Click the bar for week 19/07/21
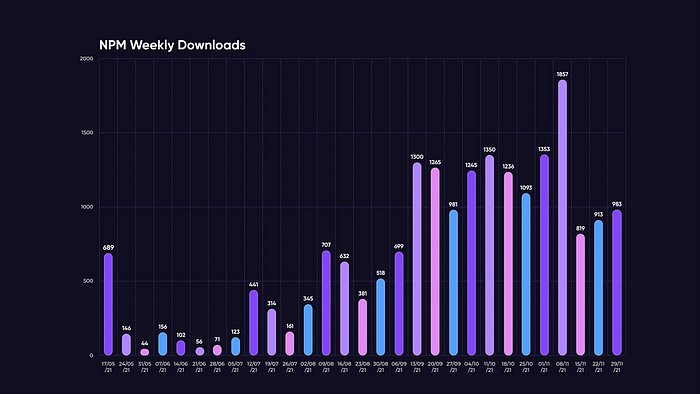This screenshot has width=700, height=394. click(271, 332)
